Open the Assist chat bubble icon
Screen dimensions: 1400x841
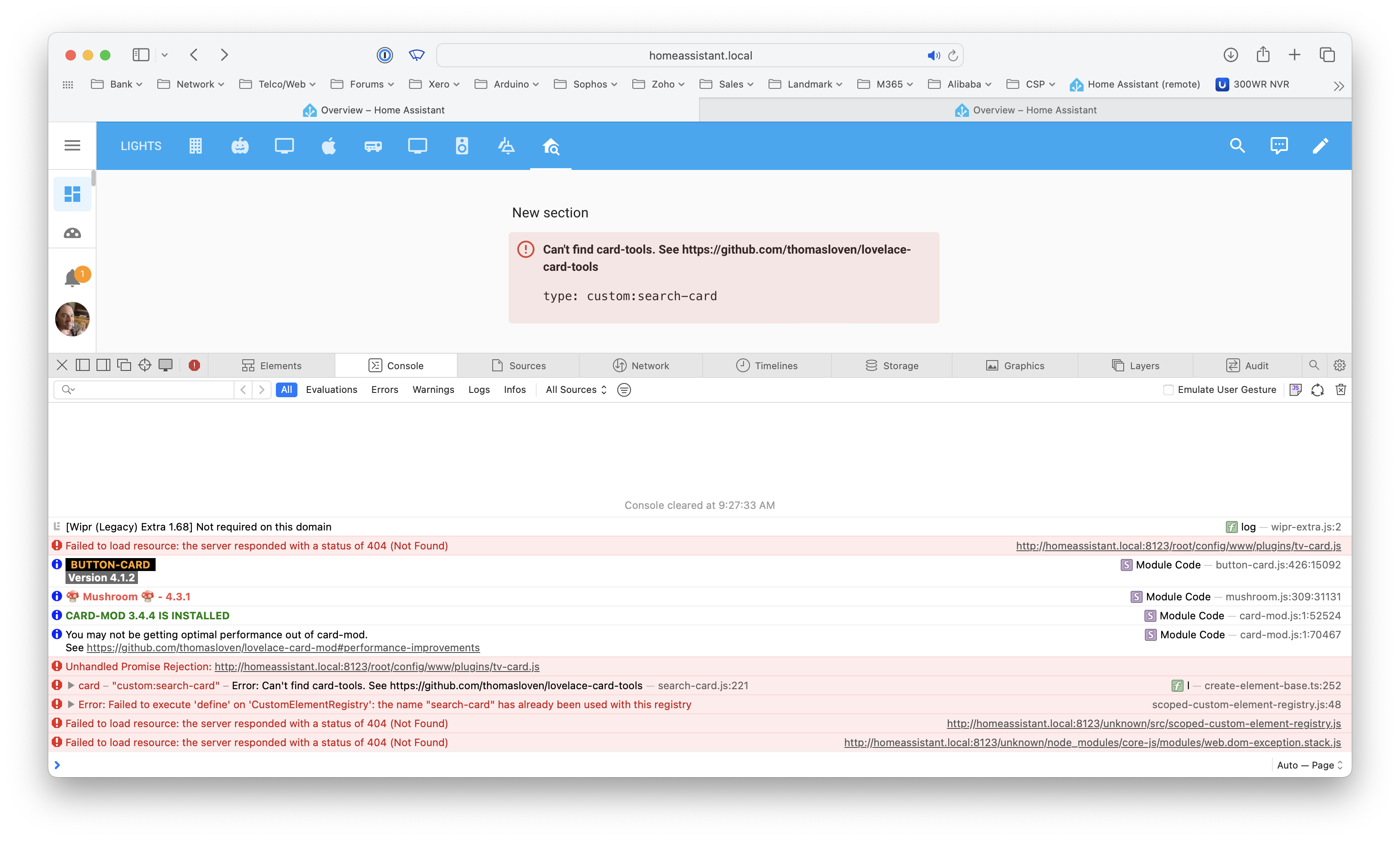coord(1279,146)
